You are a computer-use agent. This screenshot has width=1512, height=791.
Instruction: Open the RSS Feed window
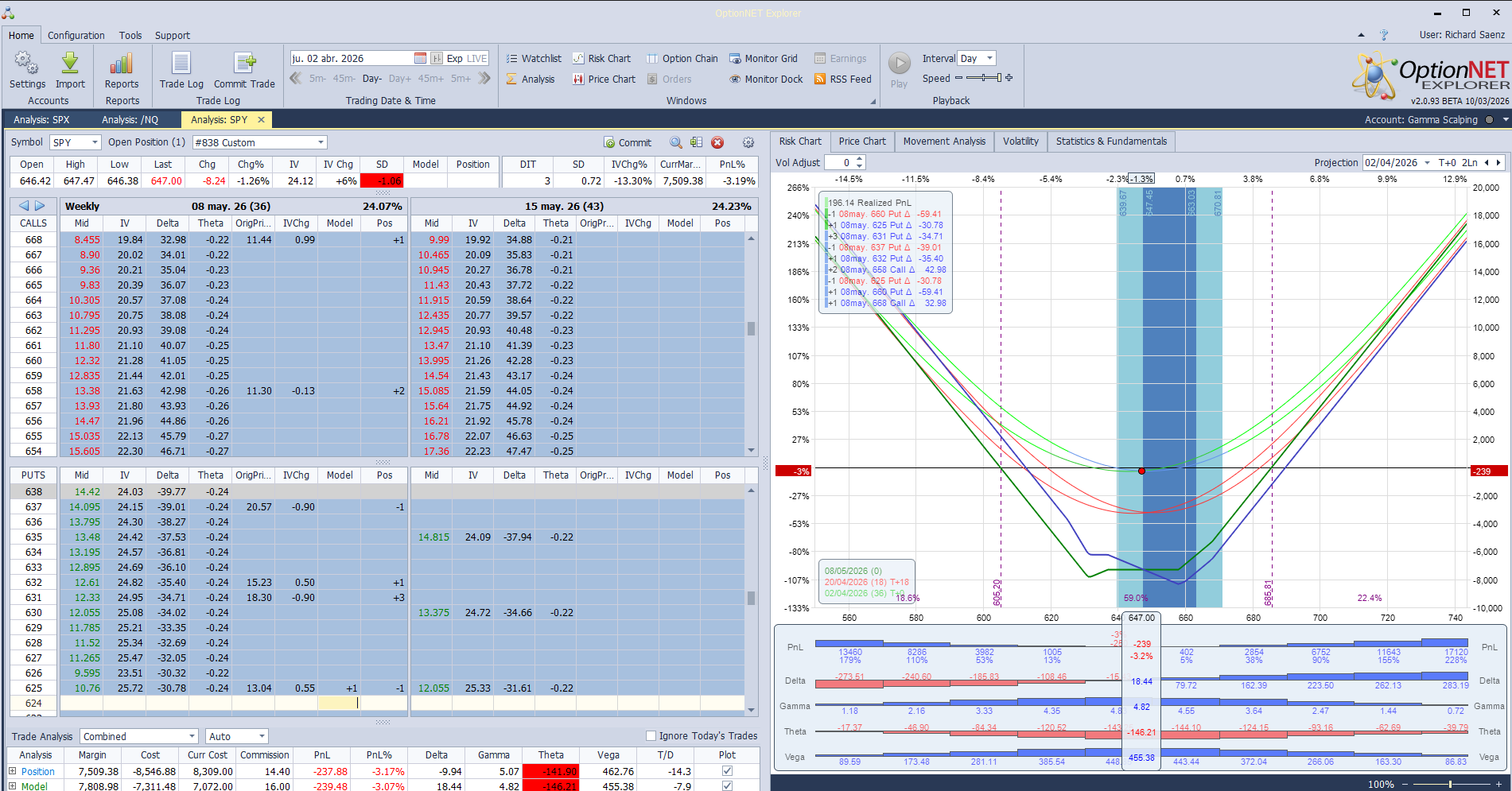(842, 79)
